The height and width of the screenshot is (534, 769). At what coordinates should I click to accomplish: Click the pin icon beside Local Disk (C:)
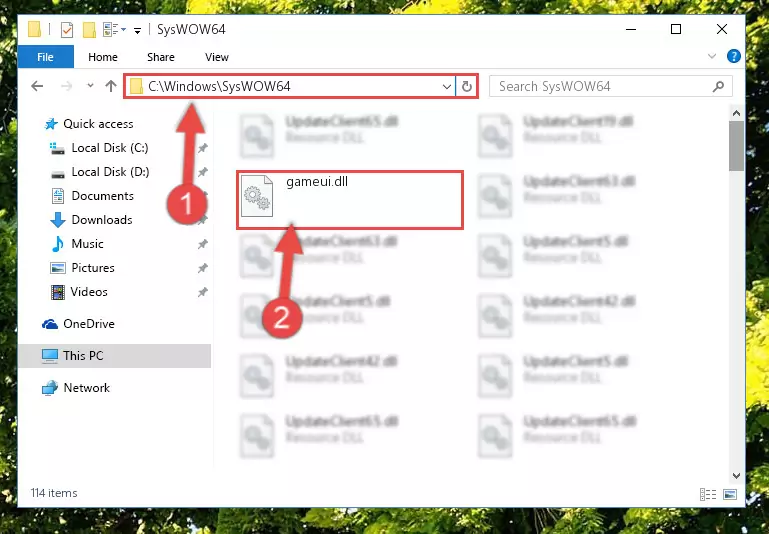(202, 148)
